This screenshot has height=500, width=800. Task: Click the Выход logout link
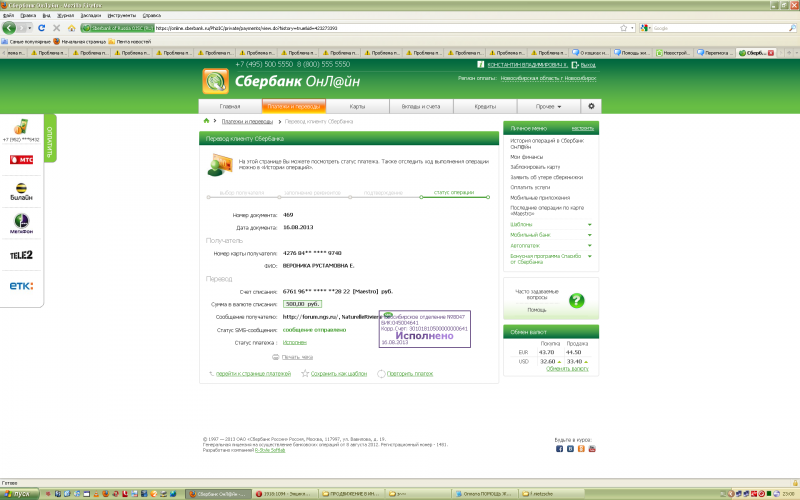click(x=588, y=65)
